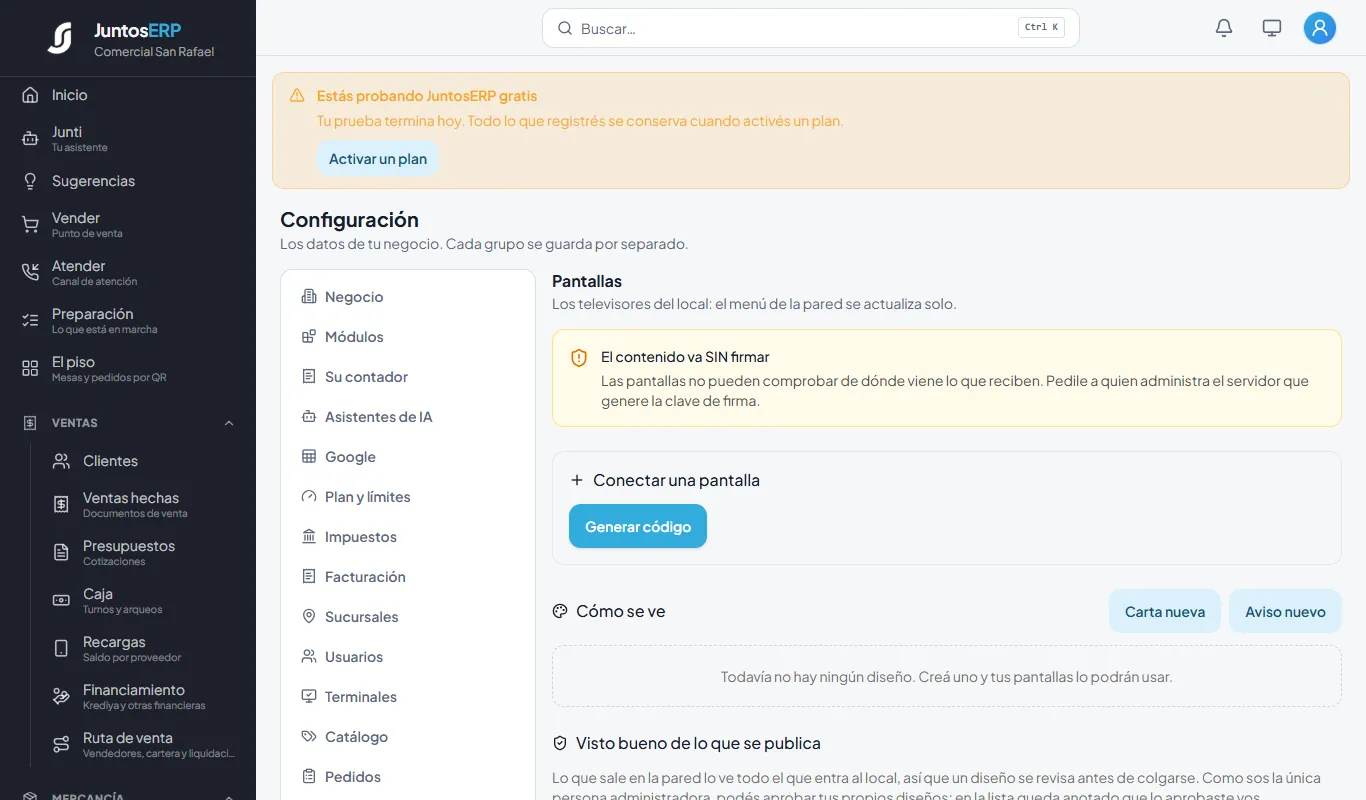Select Google in configuration list
The width and height of the screenshot is (1366, 800).
pyautogui.click(x=408, y=457)
